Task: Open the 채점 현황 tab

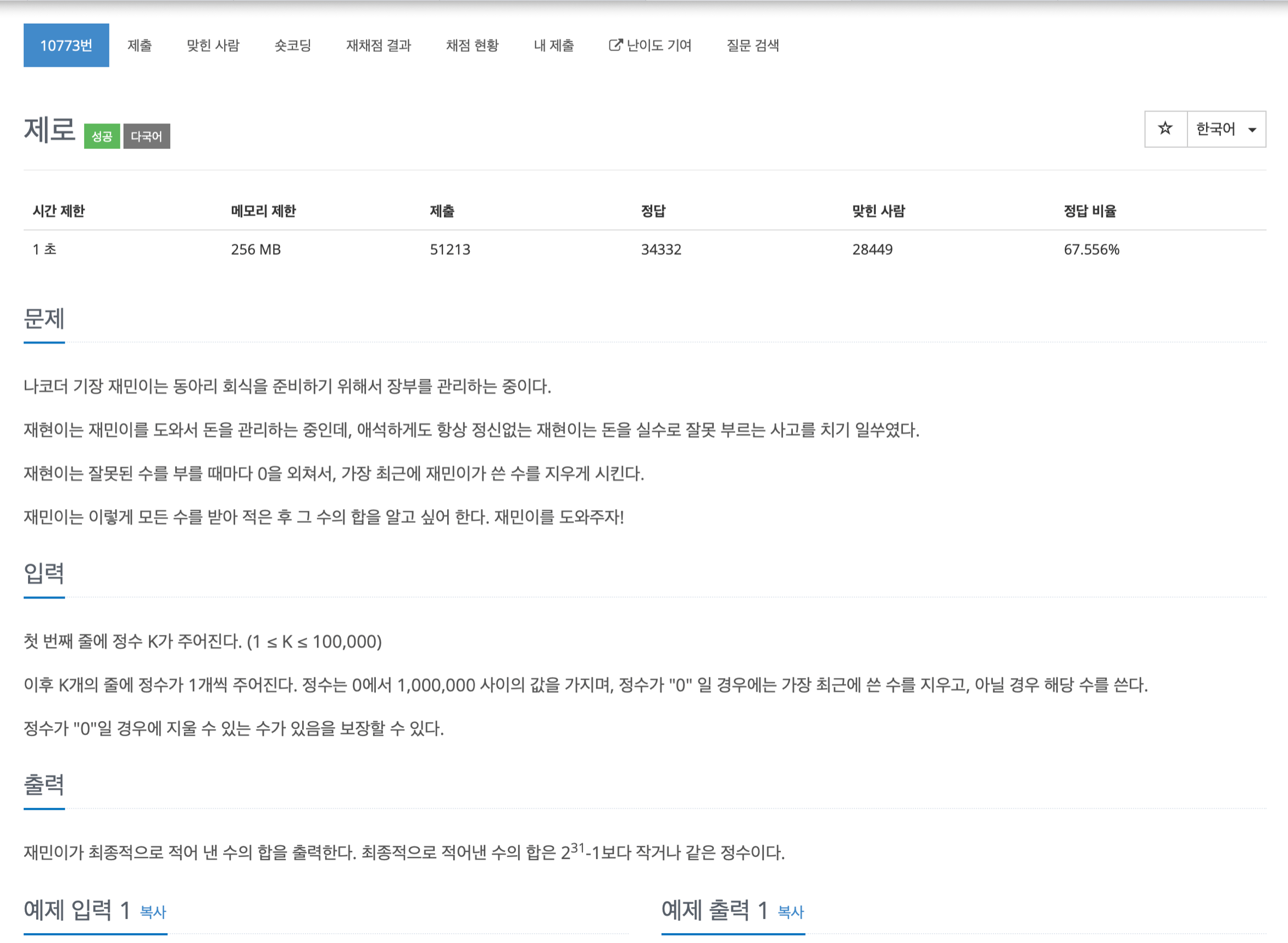Action: [472, 45]
